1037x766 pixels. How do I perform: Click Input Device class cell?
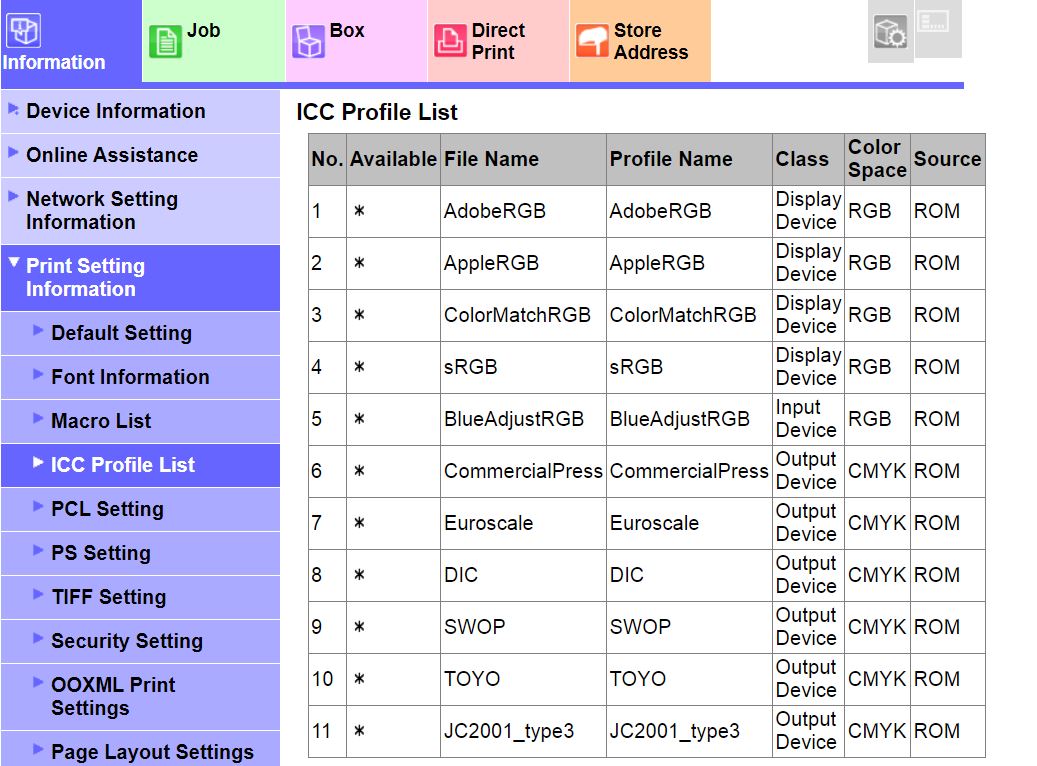(808, 419)
